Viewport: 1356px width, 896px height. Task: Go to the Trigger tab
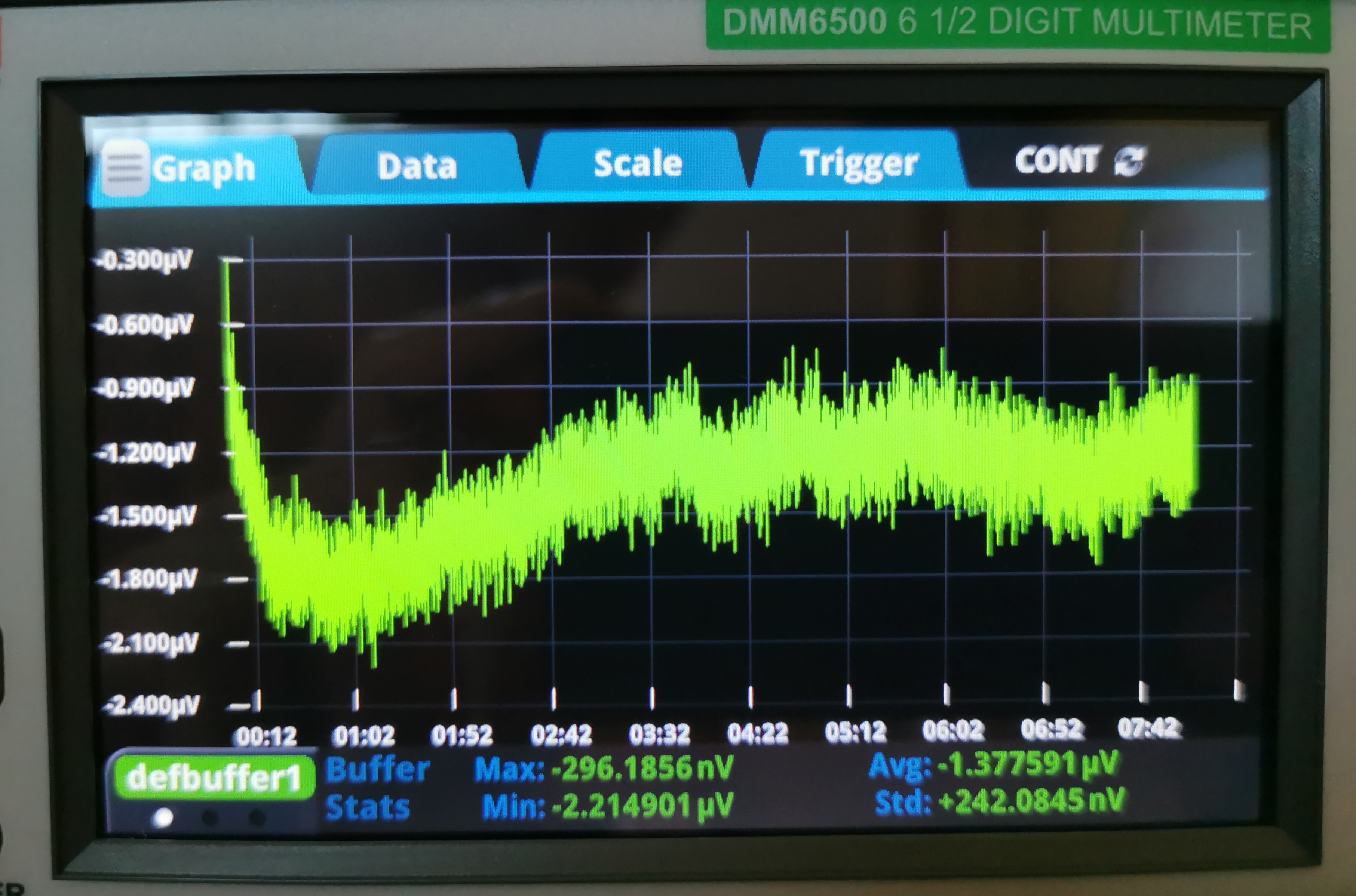pos(858,163)
